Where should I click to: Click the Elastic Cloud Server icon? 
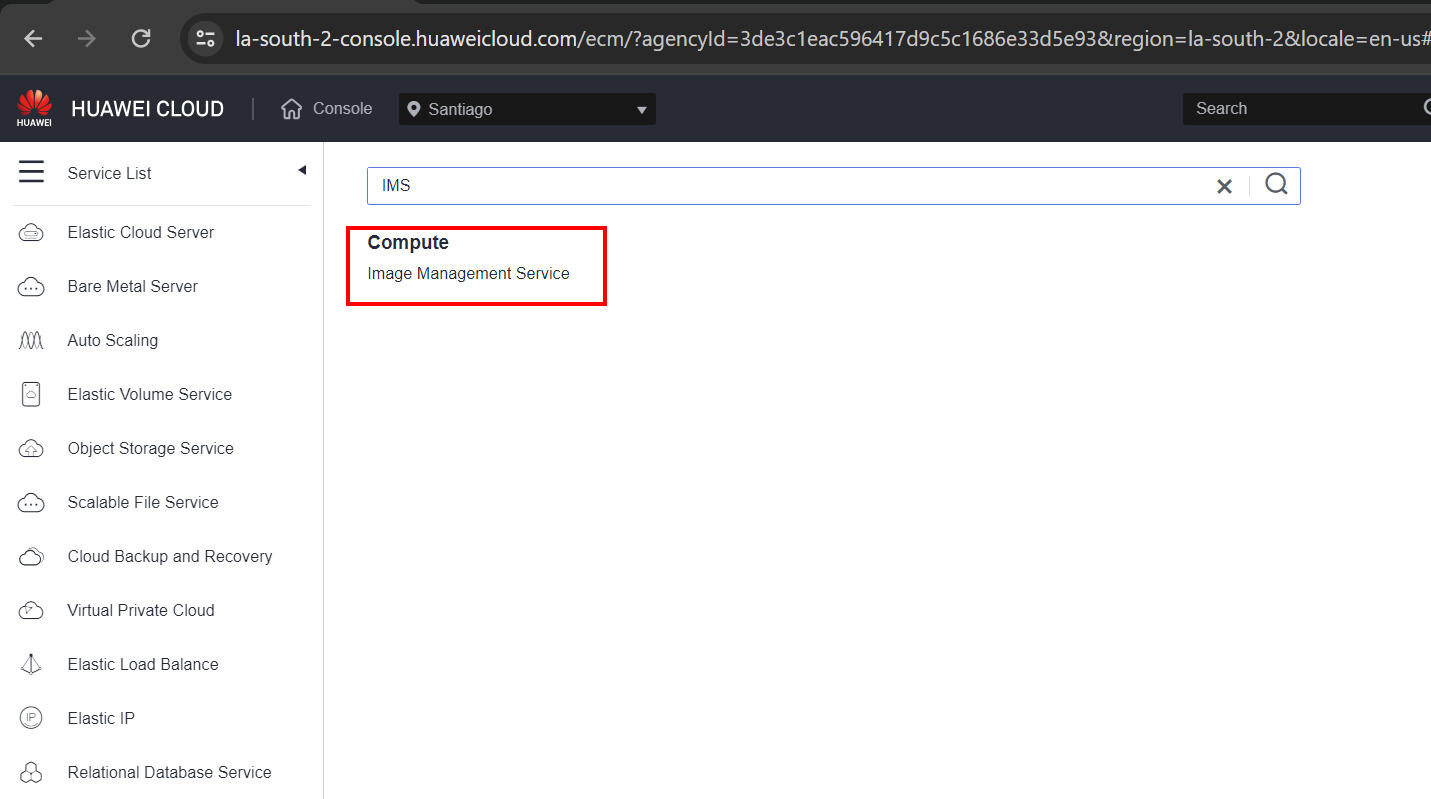[x=31, y=233]
